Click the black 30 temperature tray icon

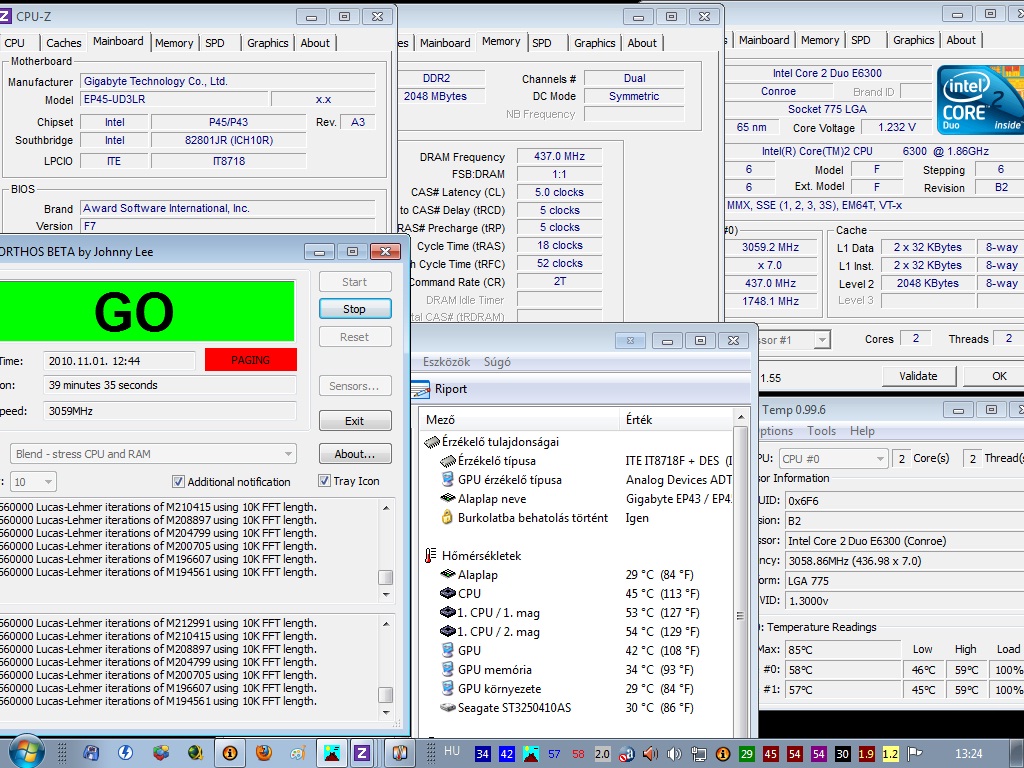coord(842,754)
